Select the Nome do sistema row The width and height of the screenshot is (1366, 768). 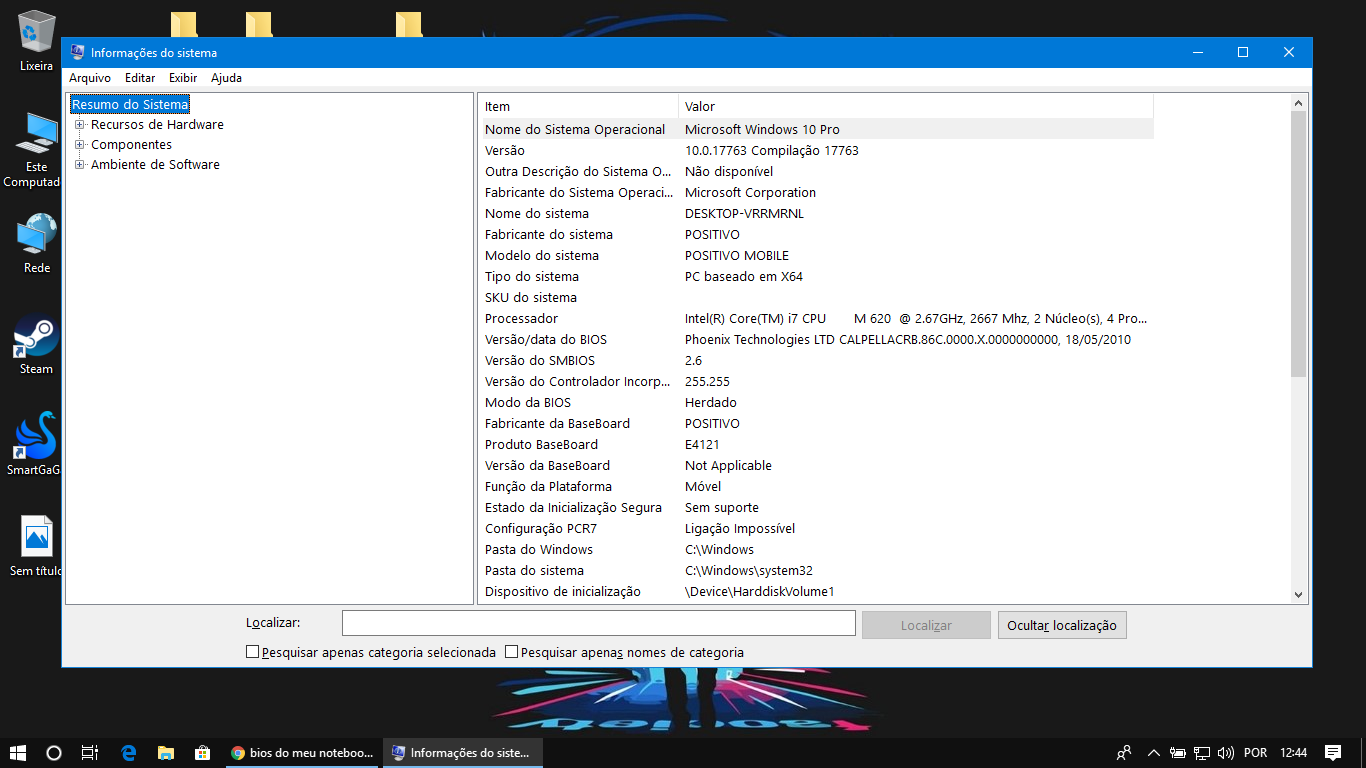816,213
